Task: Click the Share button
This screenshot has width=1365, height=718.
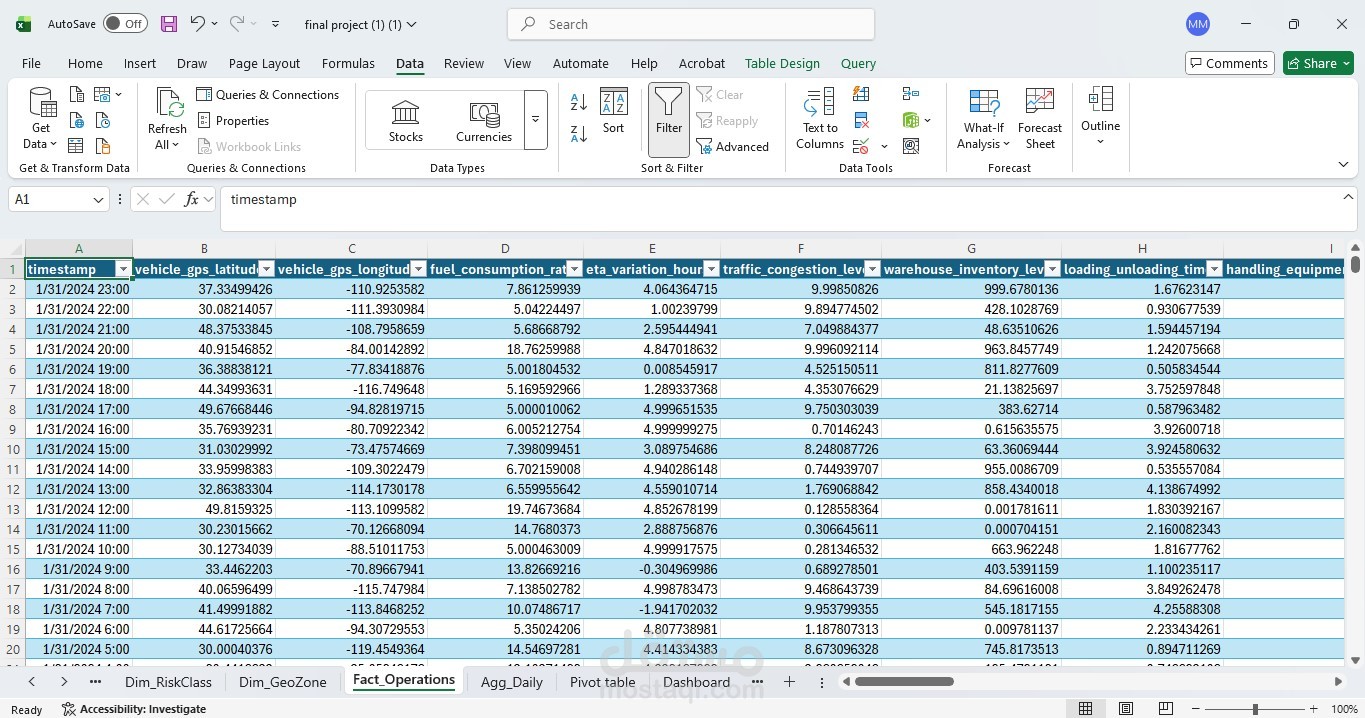Action: pyautogui.click(x=1318, y=63)
